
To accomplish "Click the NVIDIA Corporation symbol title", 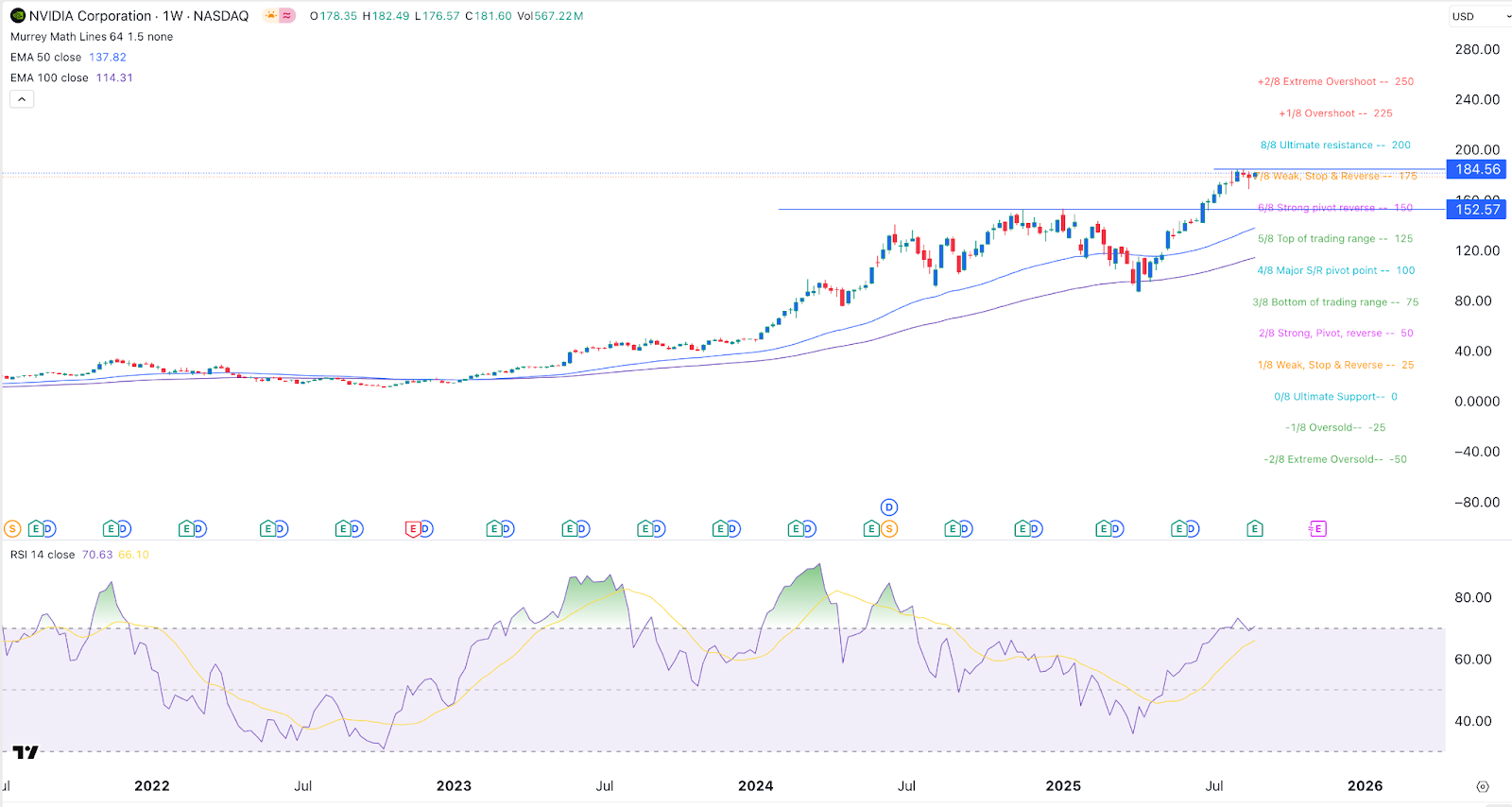I will pyautogui.click(x=139, y=16).
